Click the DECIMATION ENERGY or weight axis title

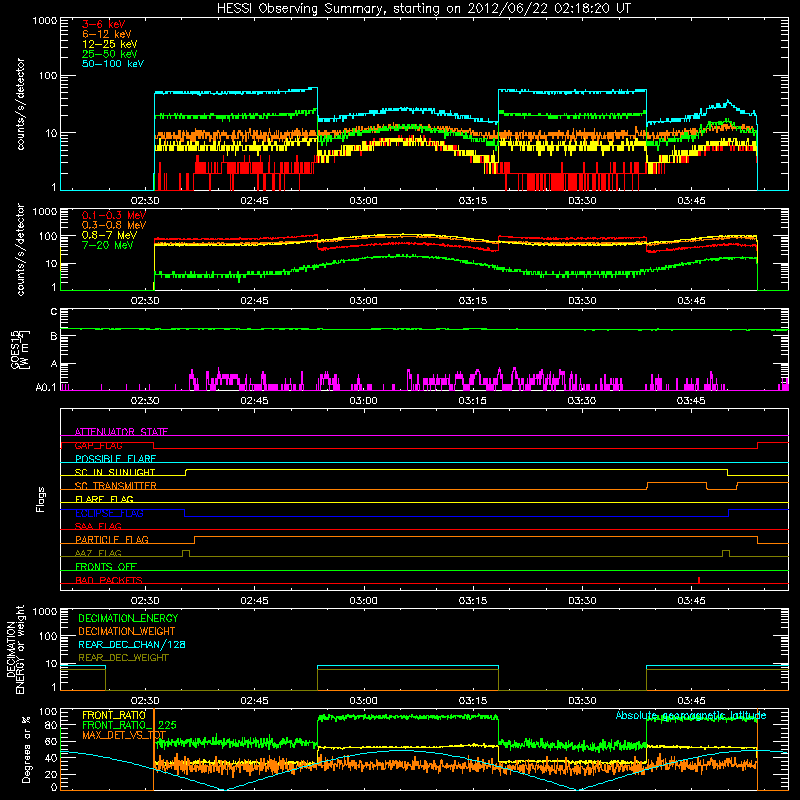[16, 649]
